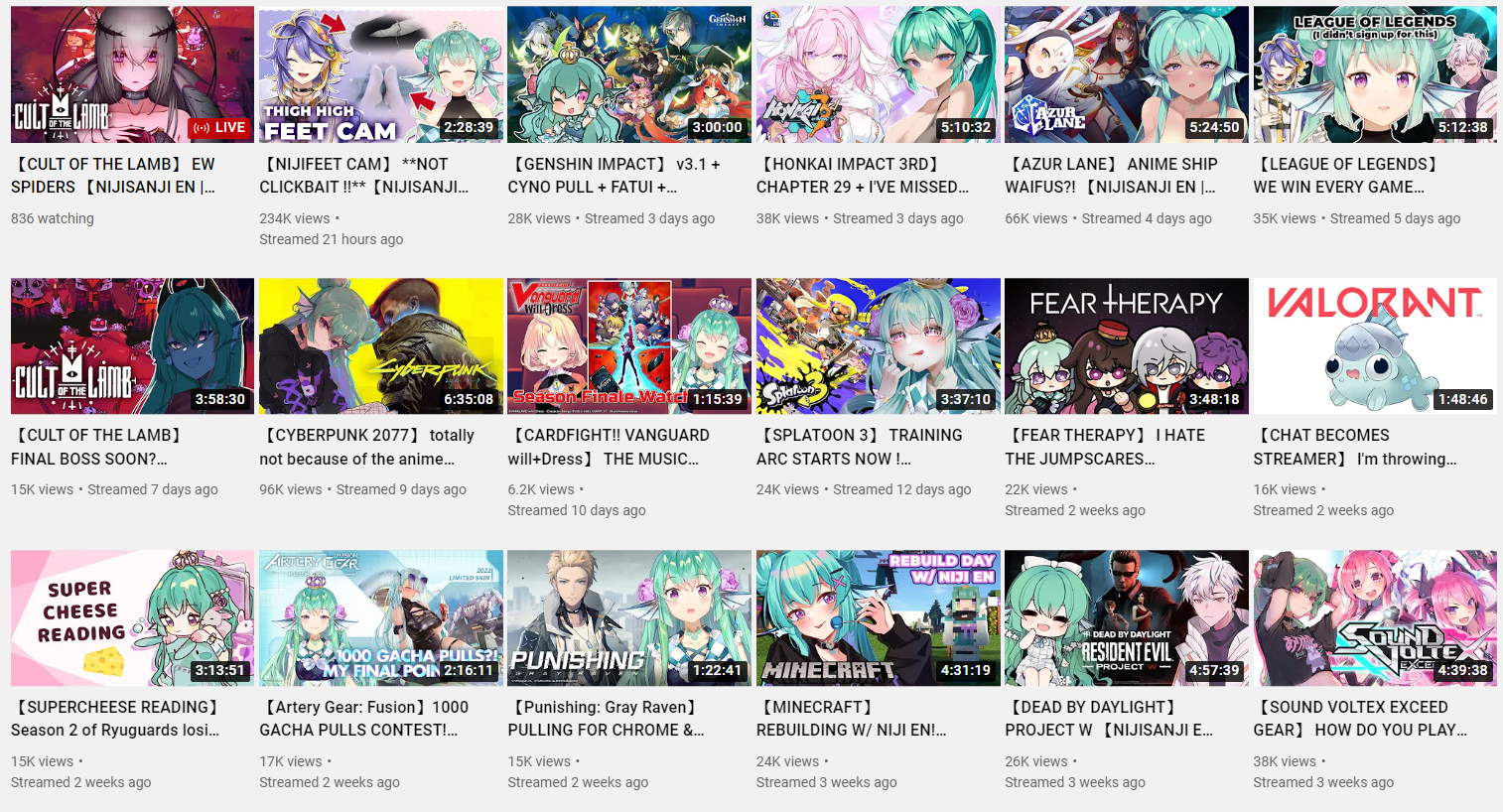Click the 3:00:00 duration badge on Genshin thumbnail

tap(718, 127)
